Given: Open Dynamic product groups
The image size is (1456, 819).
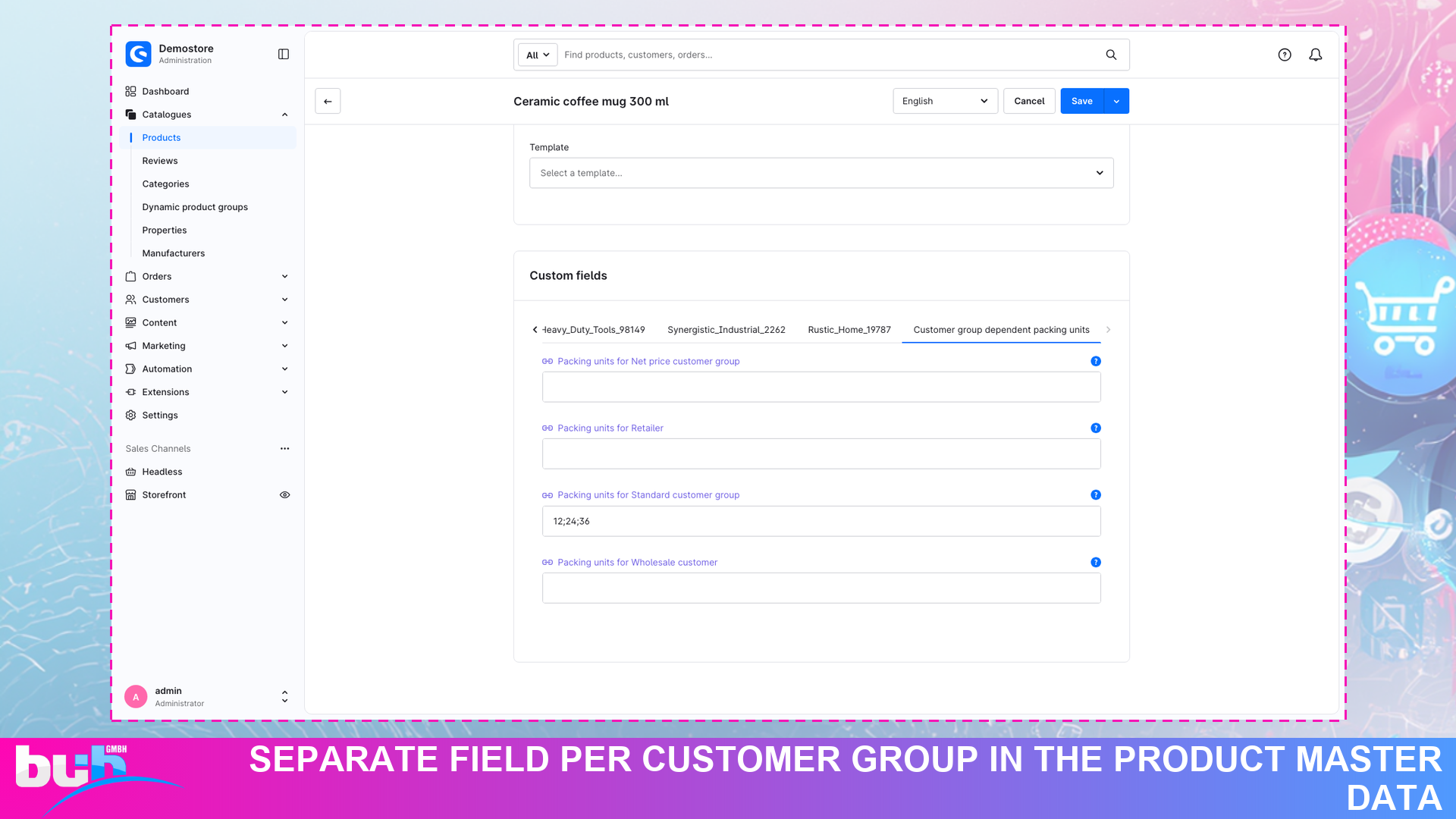Looking at the screenshot, I should pyautogui.click(x=195, y=207).
